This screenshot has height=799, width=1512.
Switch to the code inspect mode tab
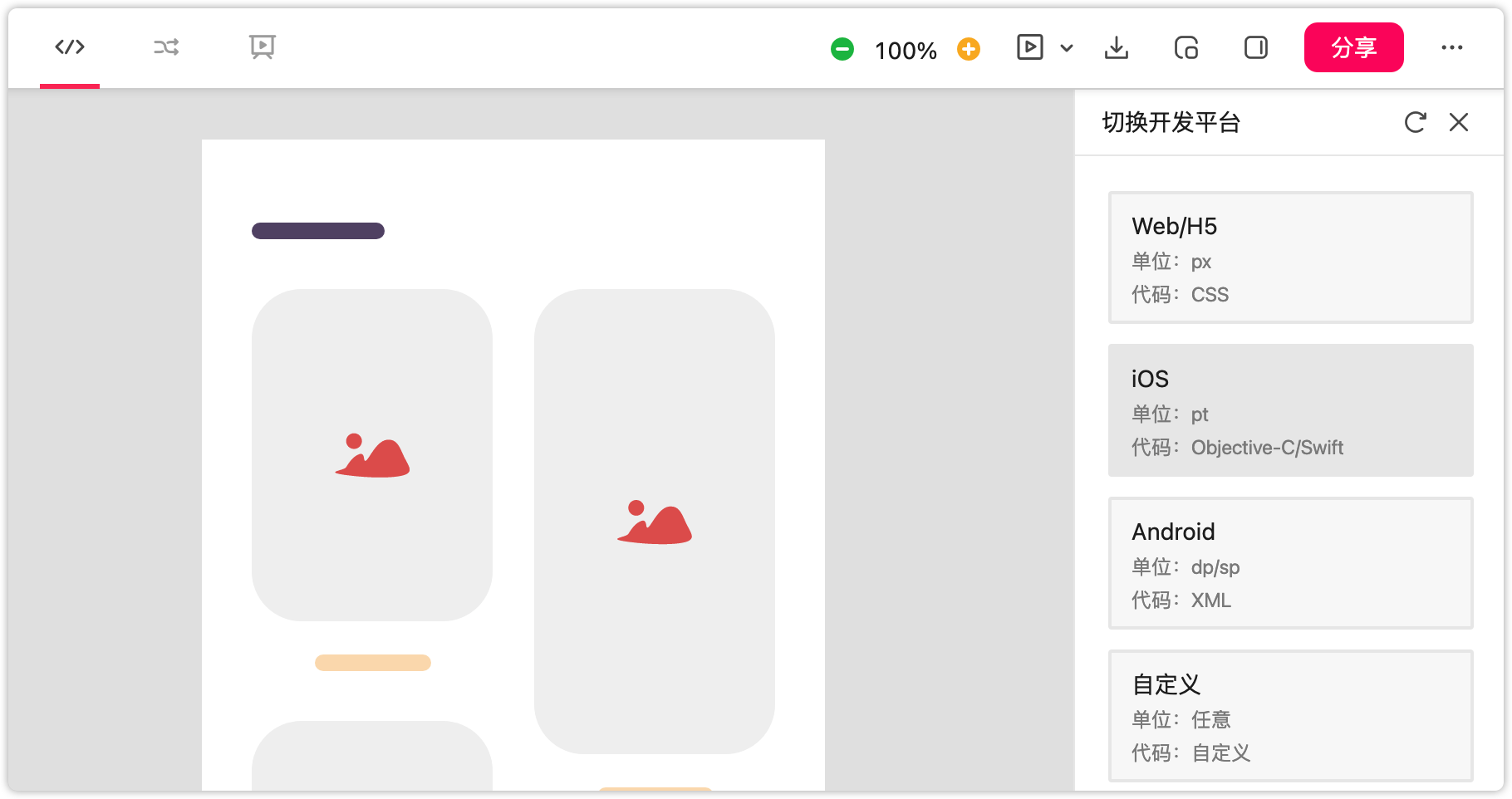tap(70, 47)
